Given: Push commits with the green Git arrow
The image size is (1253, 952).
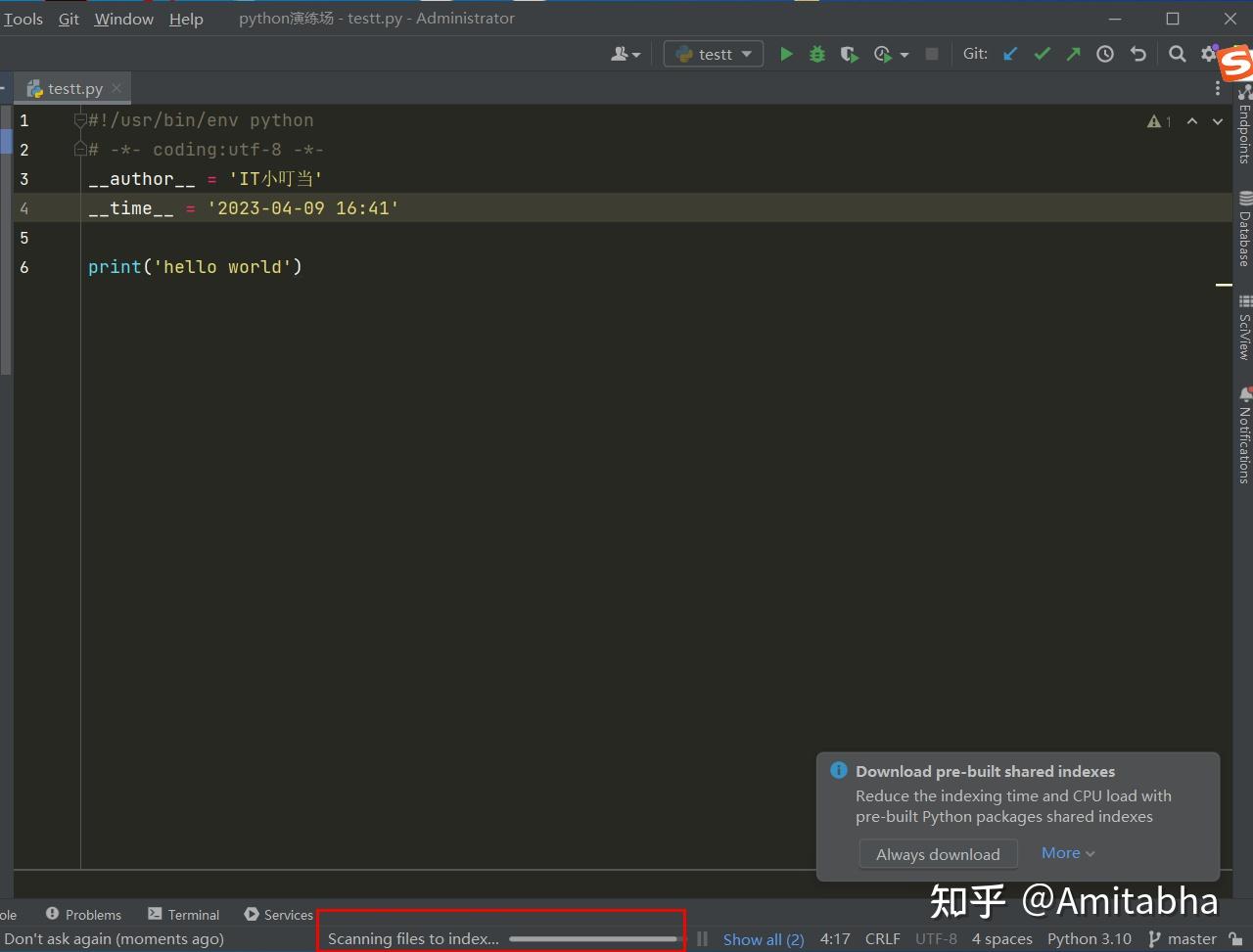Looking at the screenshot, I should [1073, 54].
